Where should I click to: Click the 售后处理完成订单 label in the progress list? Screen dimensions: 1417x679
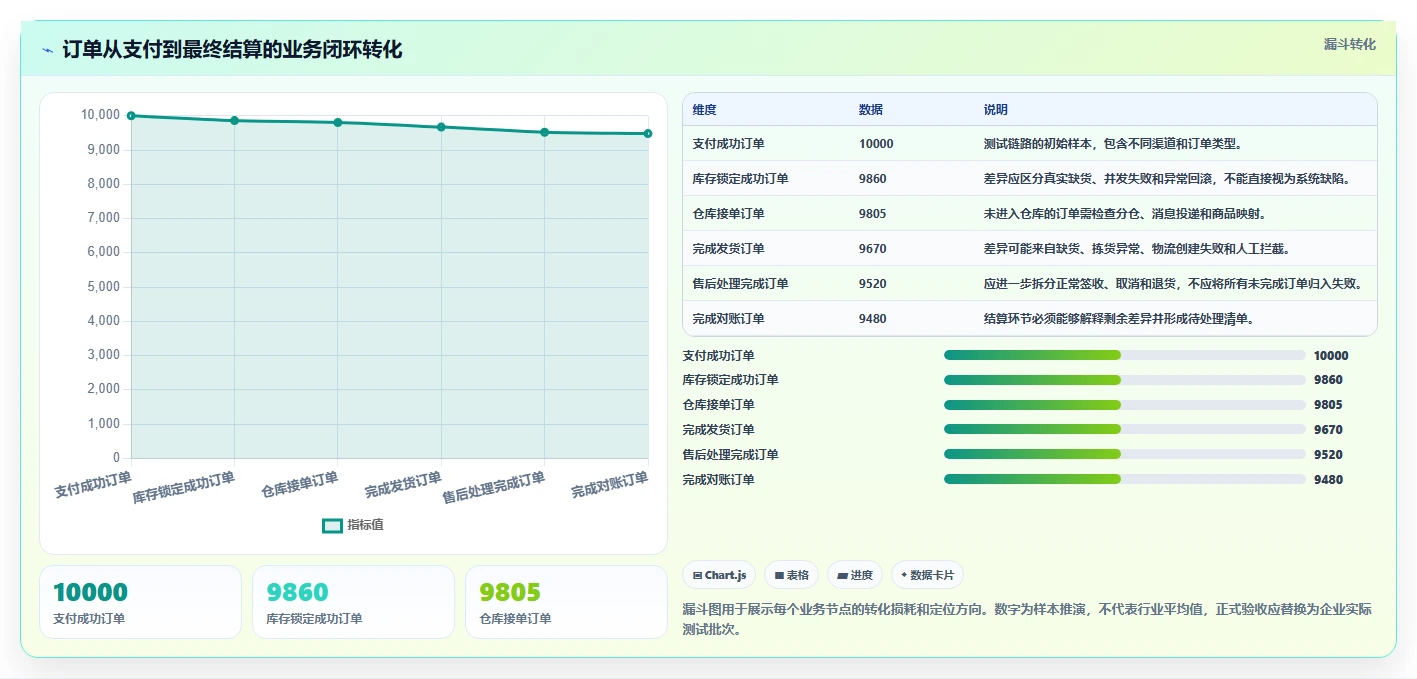(x=730, y=455)
